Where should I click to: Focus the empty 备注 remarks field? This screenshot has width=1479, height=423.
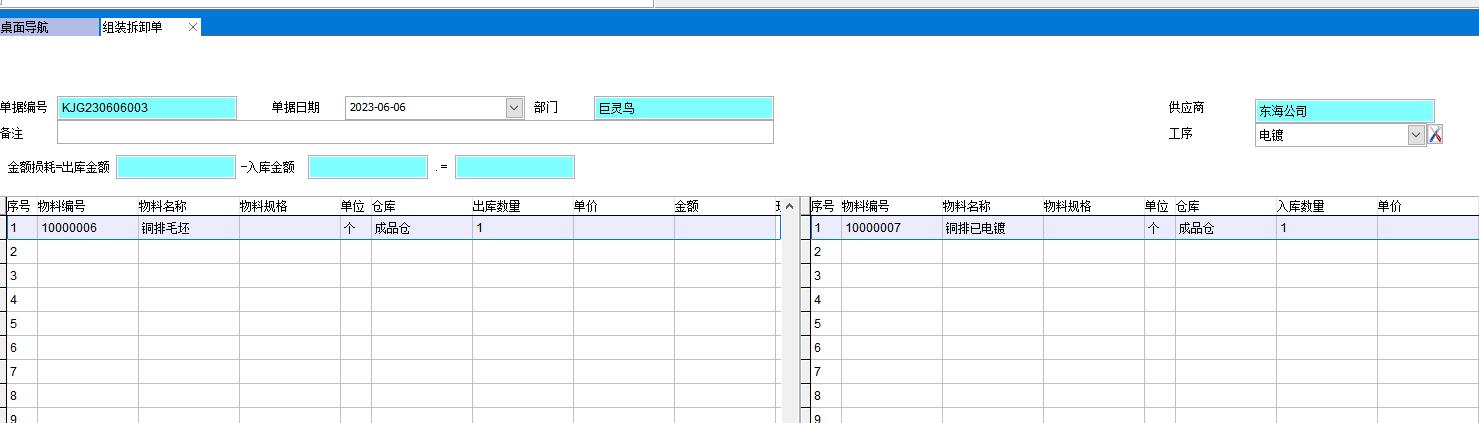coord(415,133)
